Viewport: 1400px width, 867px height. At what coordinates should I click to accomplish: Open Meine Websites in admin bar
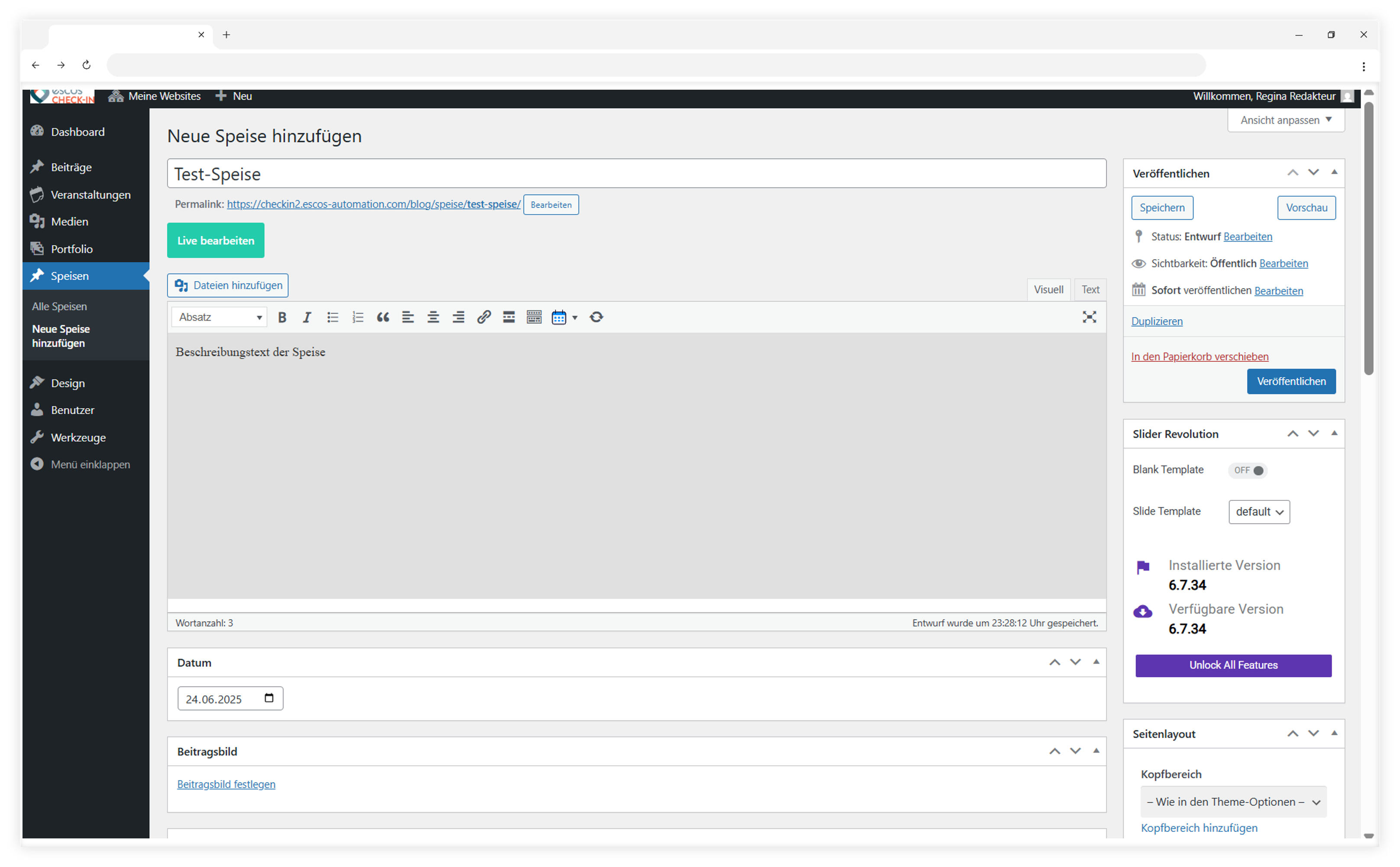155,96
